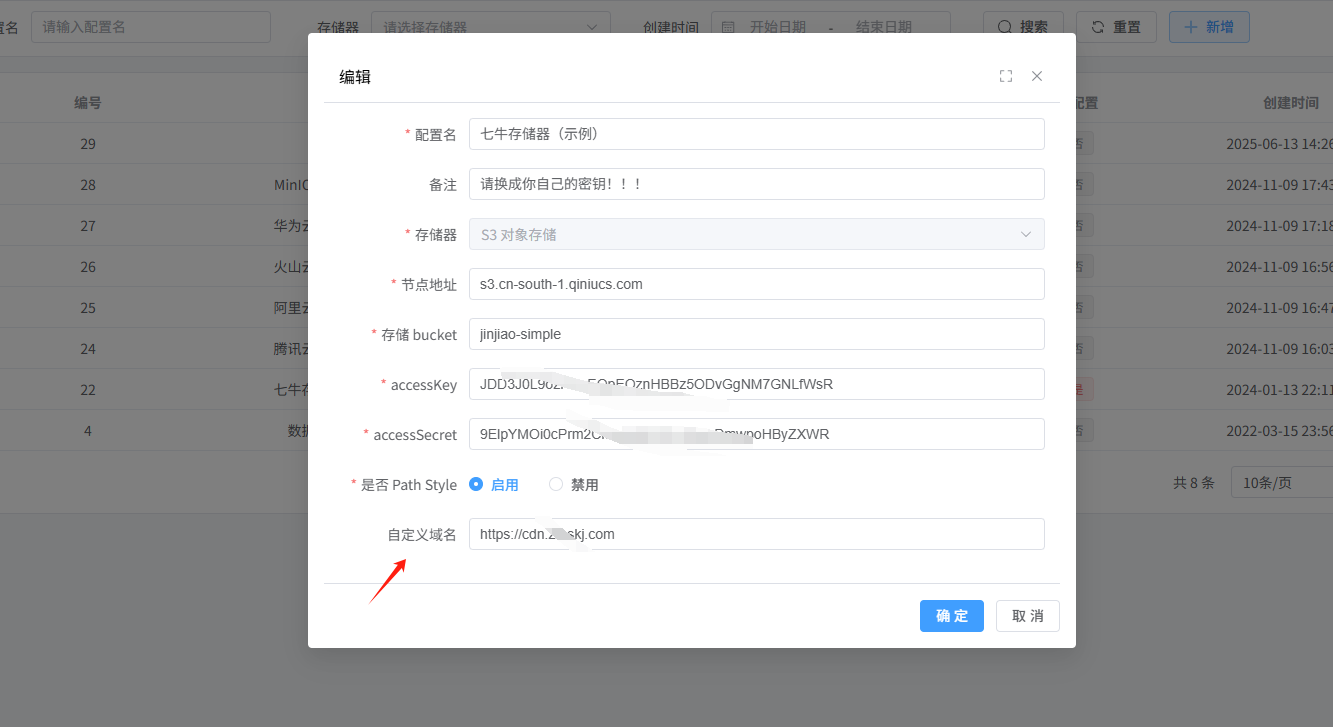The image size is (1333, 727).
Task: Click row number 4 in the table
Action: [88, 431]
